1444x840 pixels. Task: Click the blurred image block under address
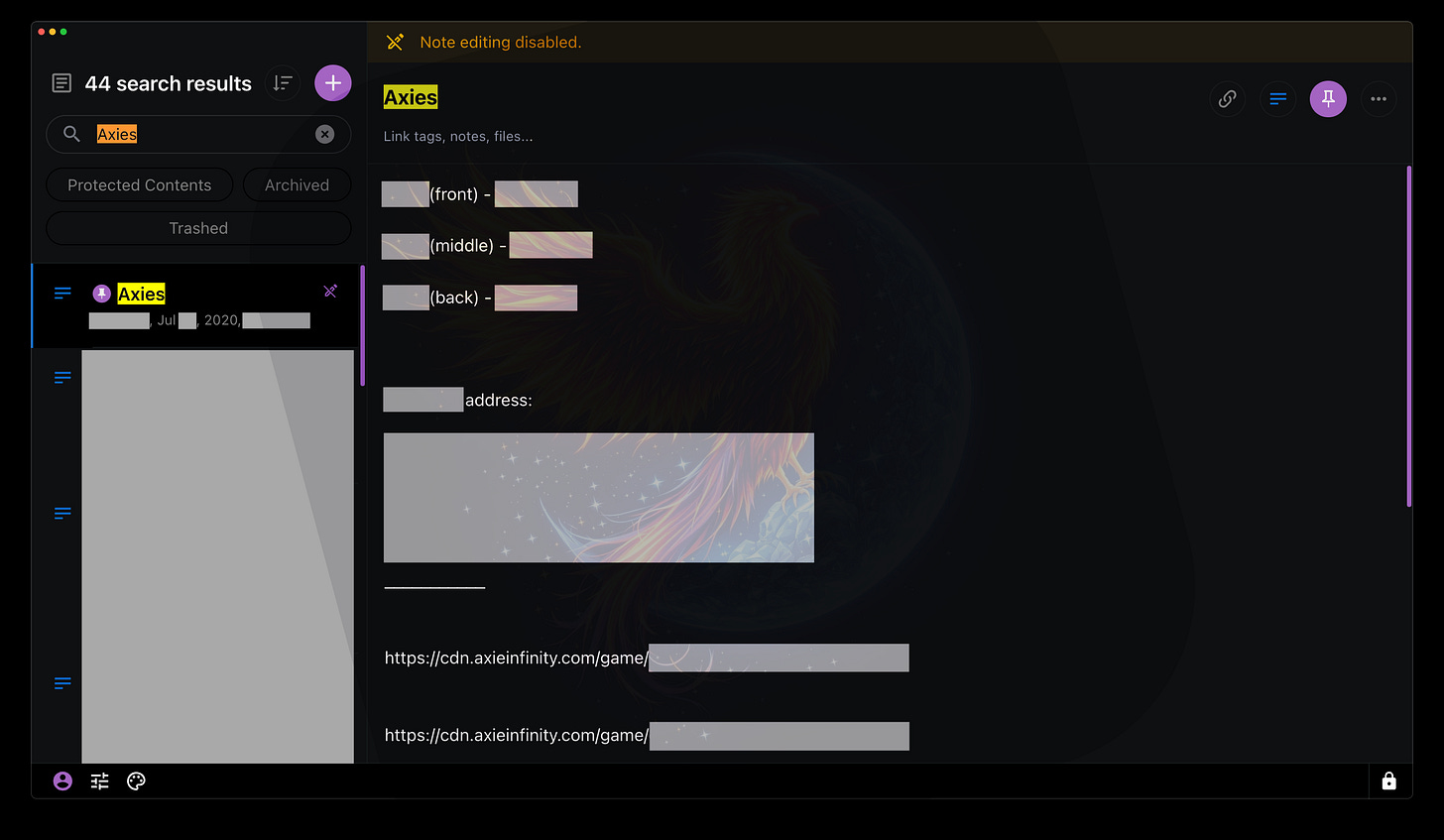[x=599, y=498]
